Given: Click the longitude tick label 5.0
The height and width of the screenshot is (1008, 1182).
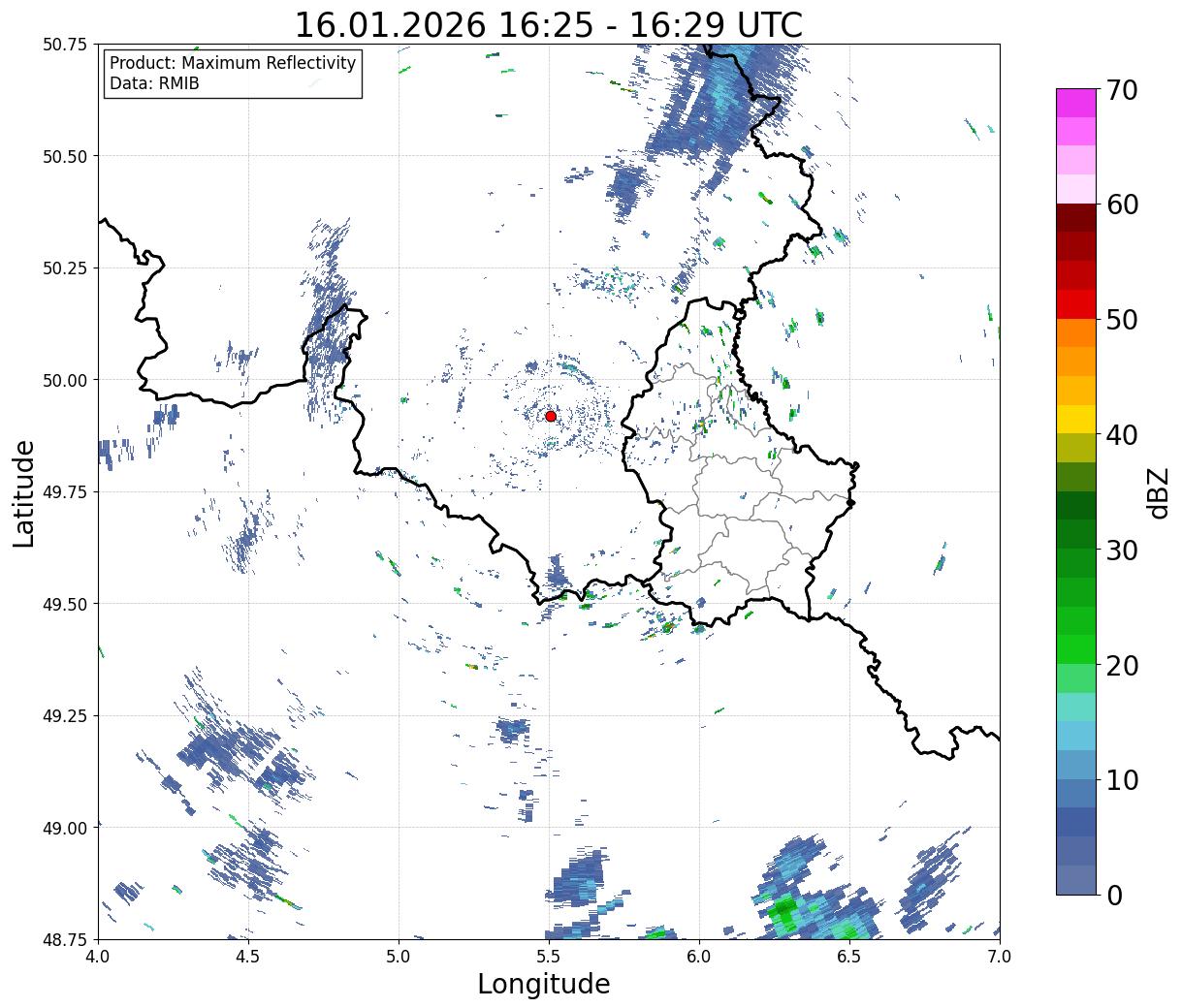Looking at the screenshot, I should tap(399, 956).
